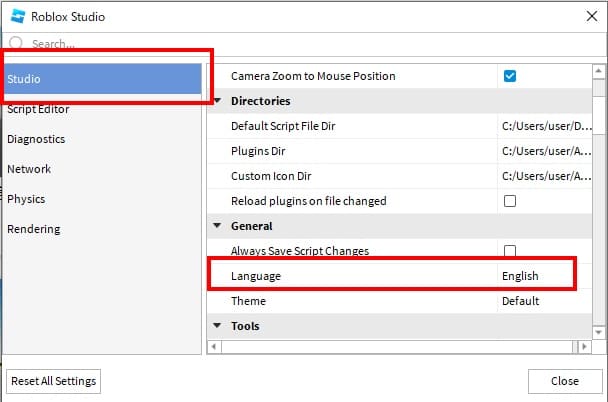Screen dimensions: 608x402
Task: Click the Plugins Dir path value
Action: coord(544,151)
